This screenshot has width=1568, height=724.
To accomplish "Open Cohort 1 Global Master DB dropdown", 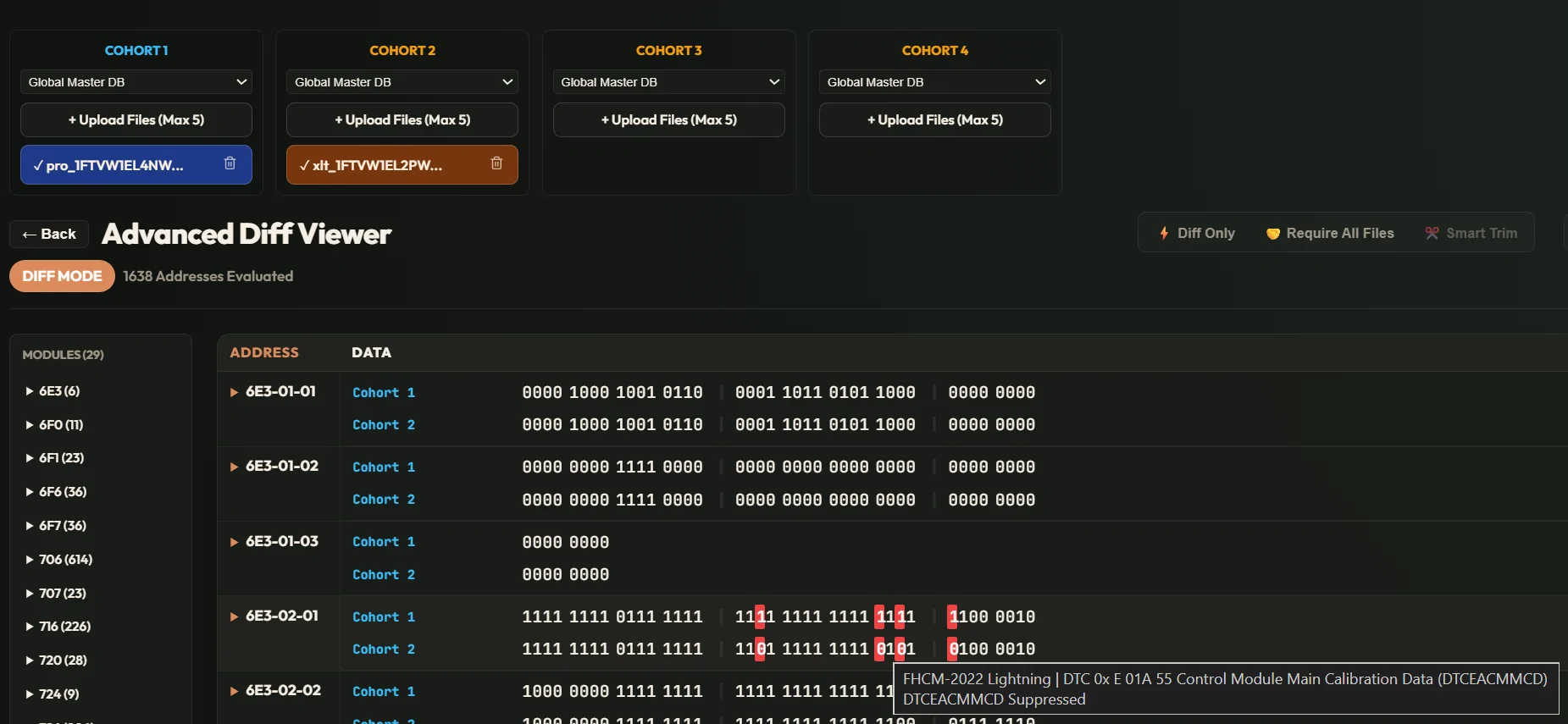I will pyautogui.click(x=136, y=82).
